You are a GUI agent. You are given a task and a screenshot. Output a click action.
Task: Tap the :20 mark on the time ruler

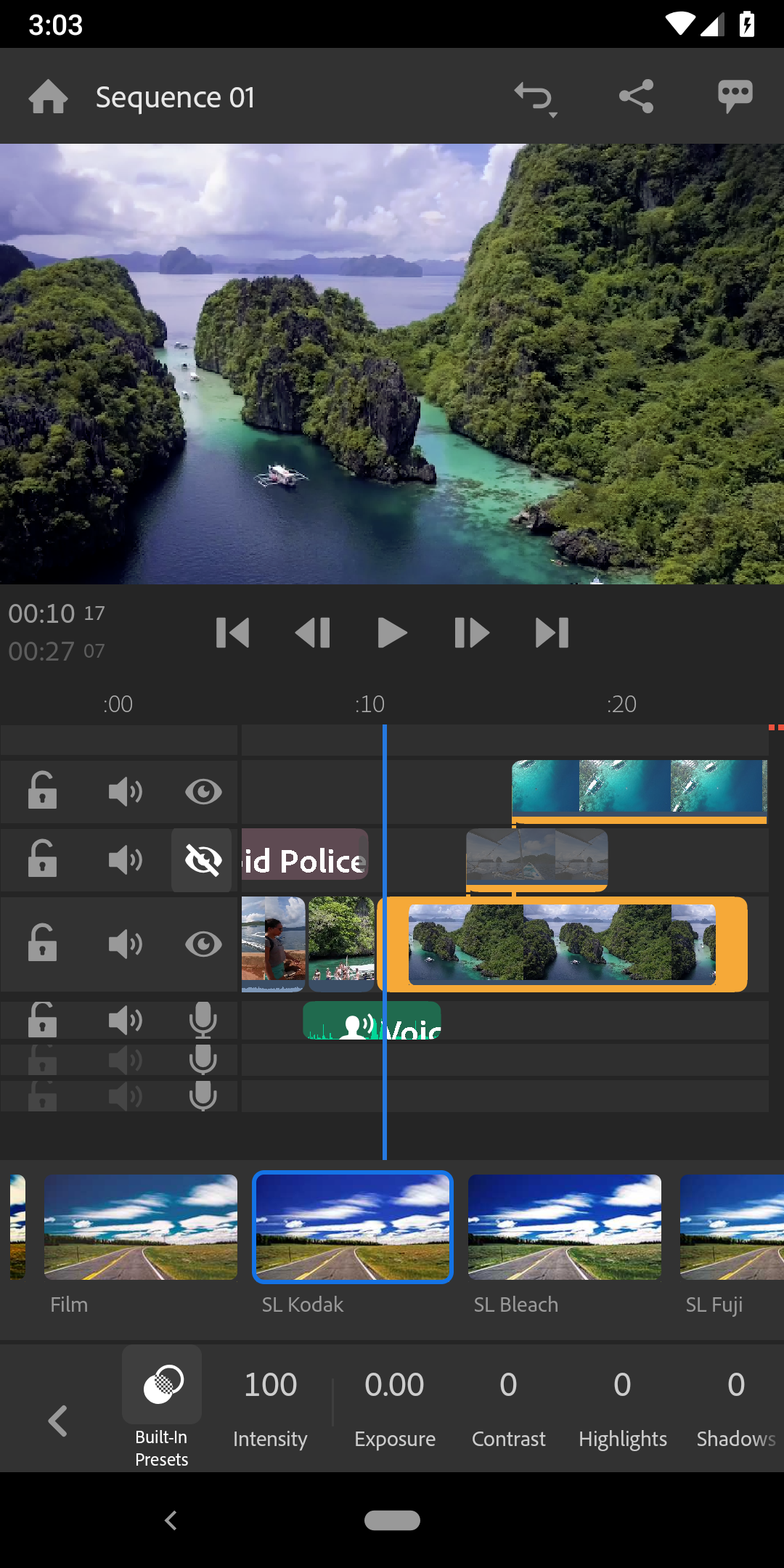[x=621, y=703]
